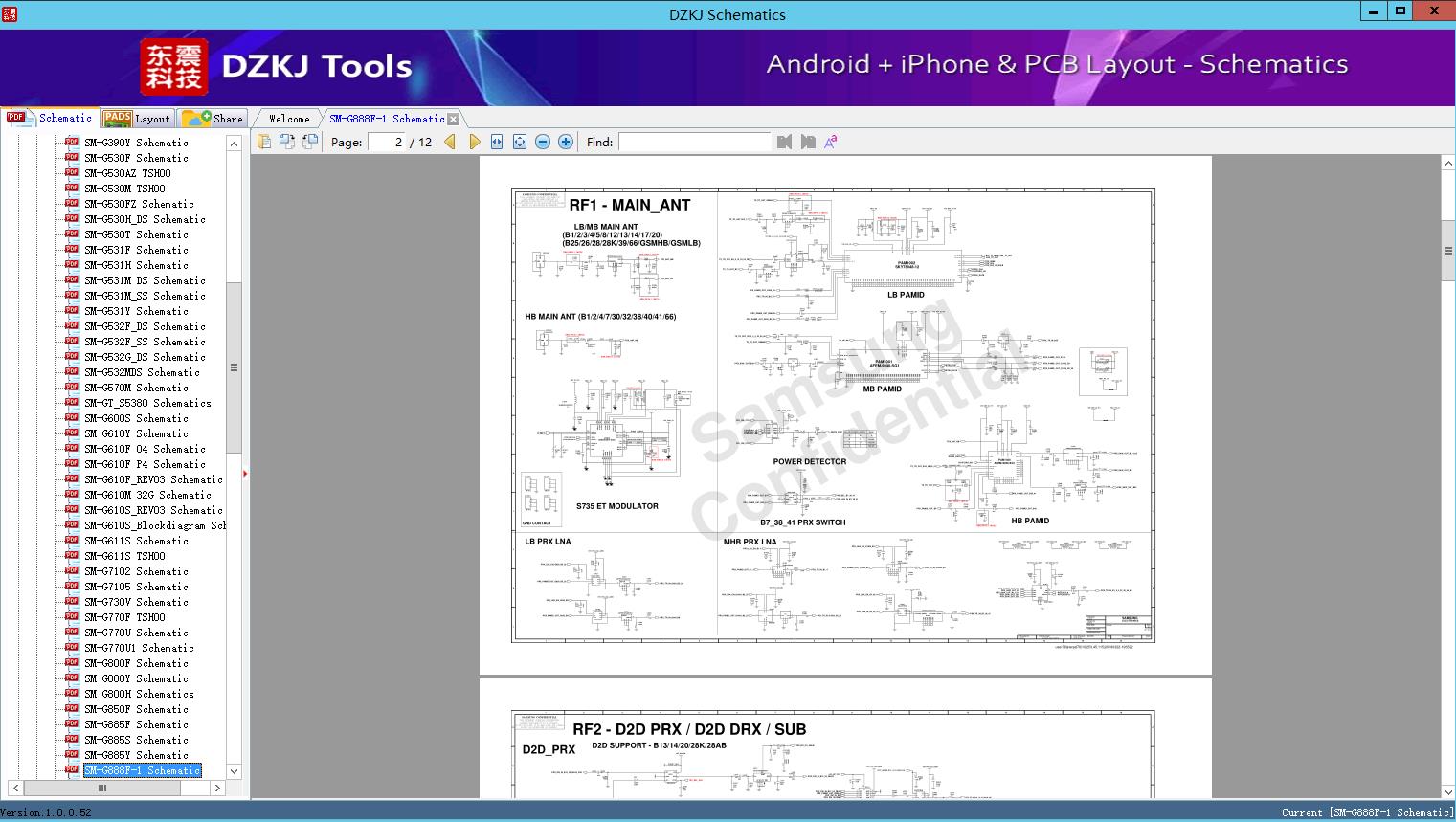Select SM-G531Y Schematic
This screenshot has height=822, width=1456.
pos(136,311)
